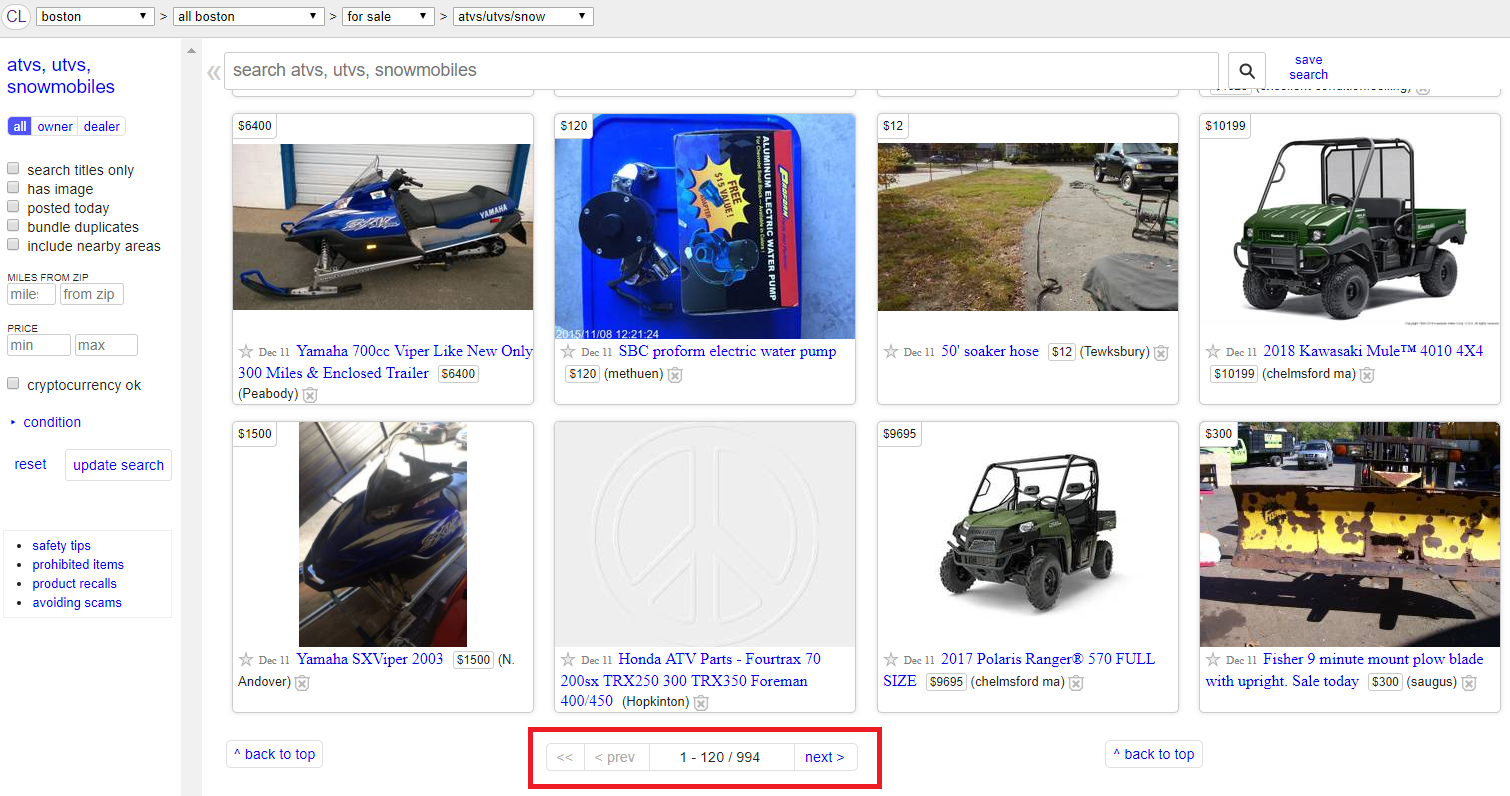Viewport: 1510px width, 796px height.
Task: Switch to dealer listings tab
Action: click(x=102, y=126)
